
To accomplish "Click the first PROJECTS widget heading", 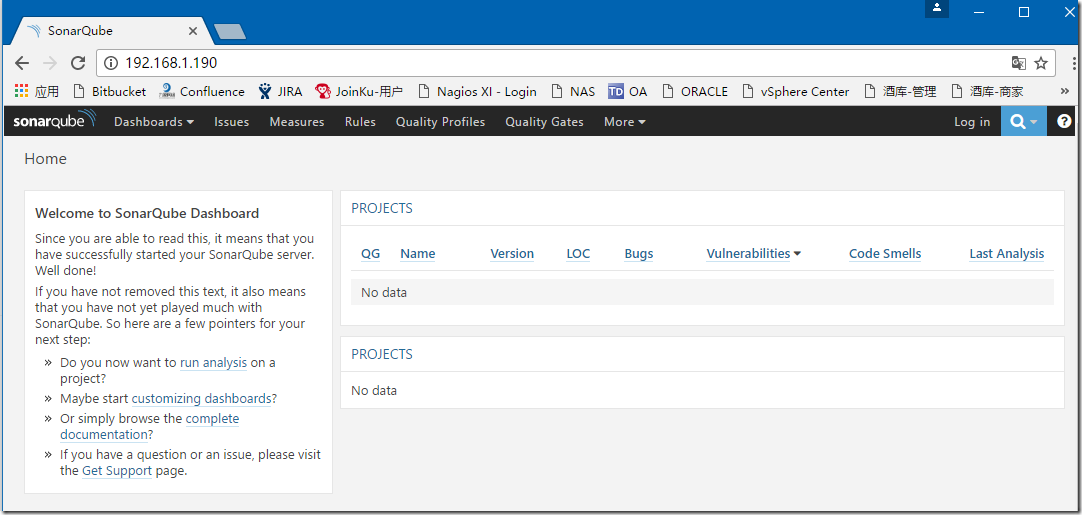I will (382, 208).
